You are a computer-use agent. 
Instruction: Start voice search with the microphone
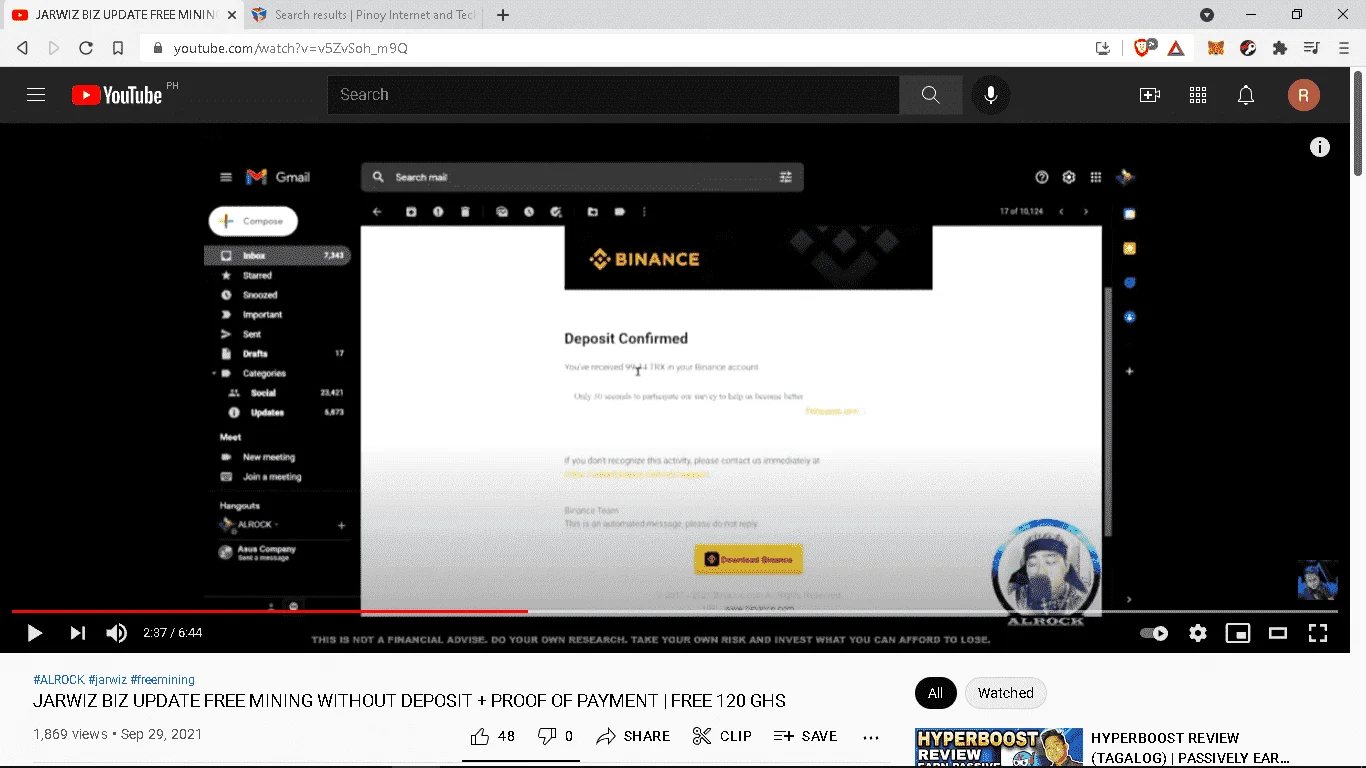991,95
